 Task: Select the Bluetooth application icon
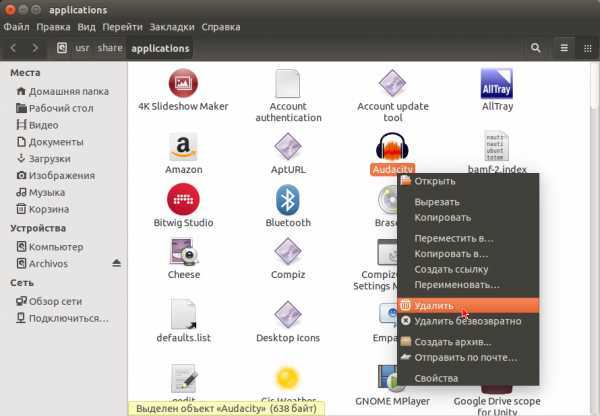pos(288,199)
